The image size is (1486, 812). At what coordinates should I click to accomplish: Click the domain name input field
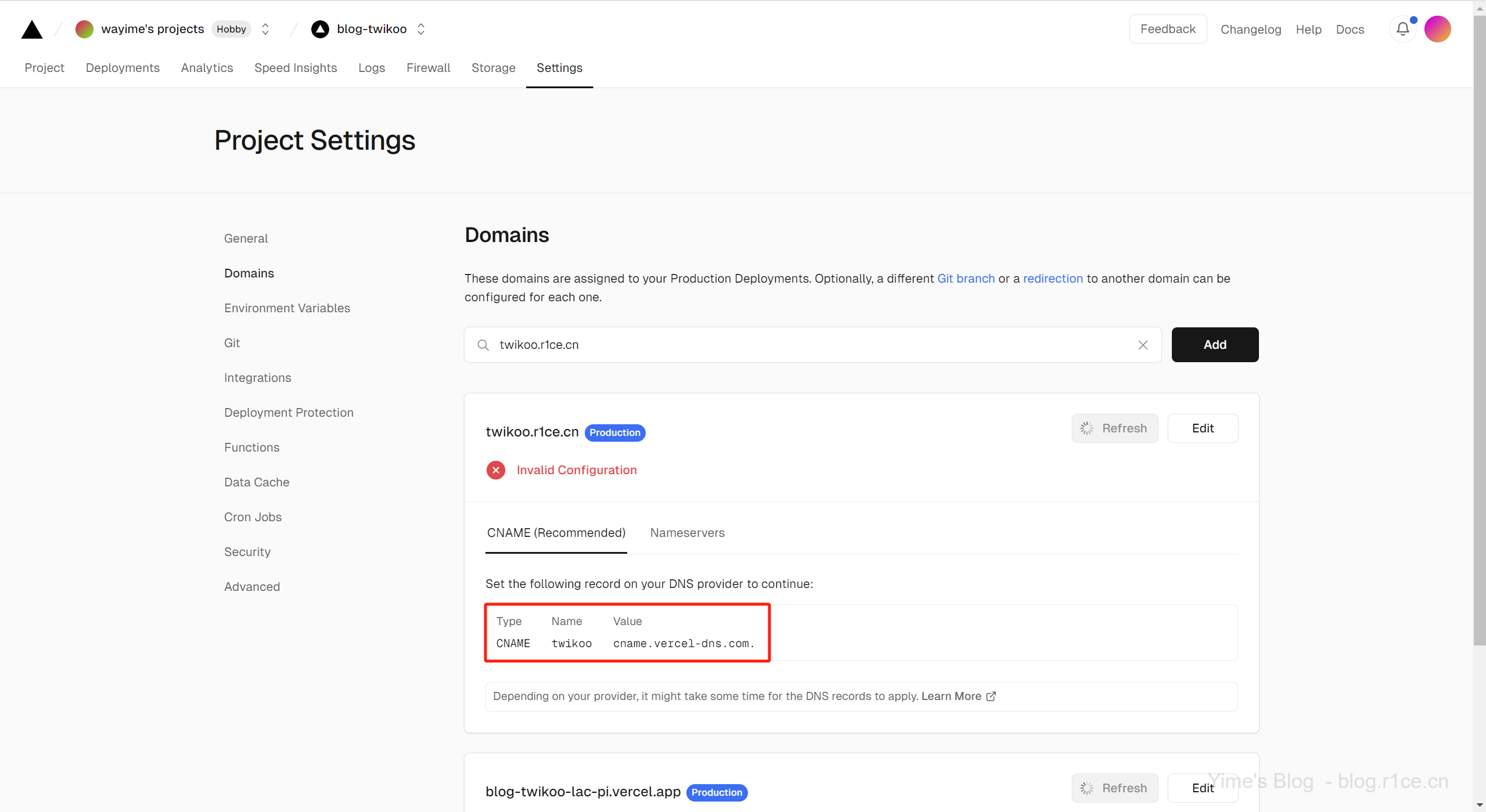click(813, 345)
